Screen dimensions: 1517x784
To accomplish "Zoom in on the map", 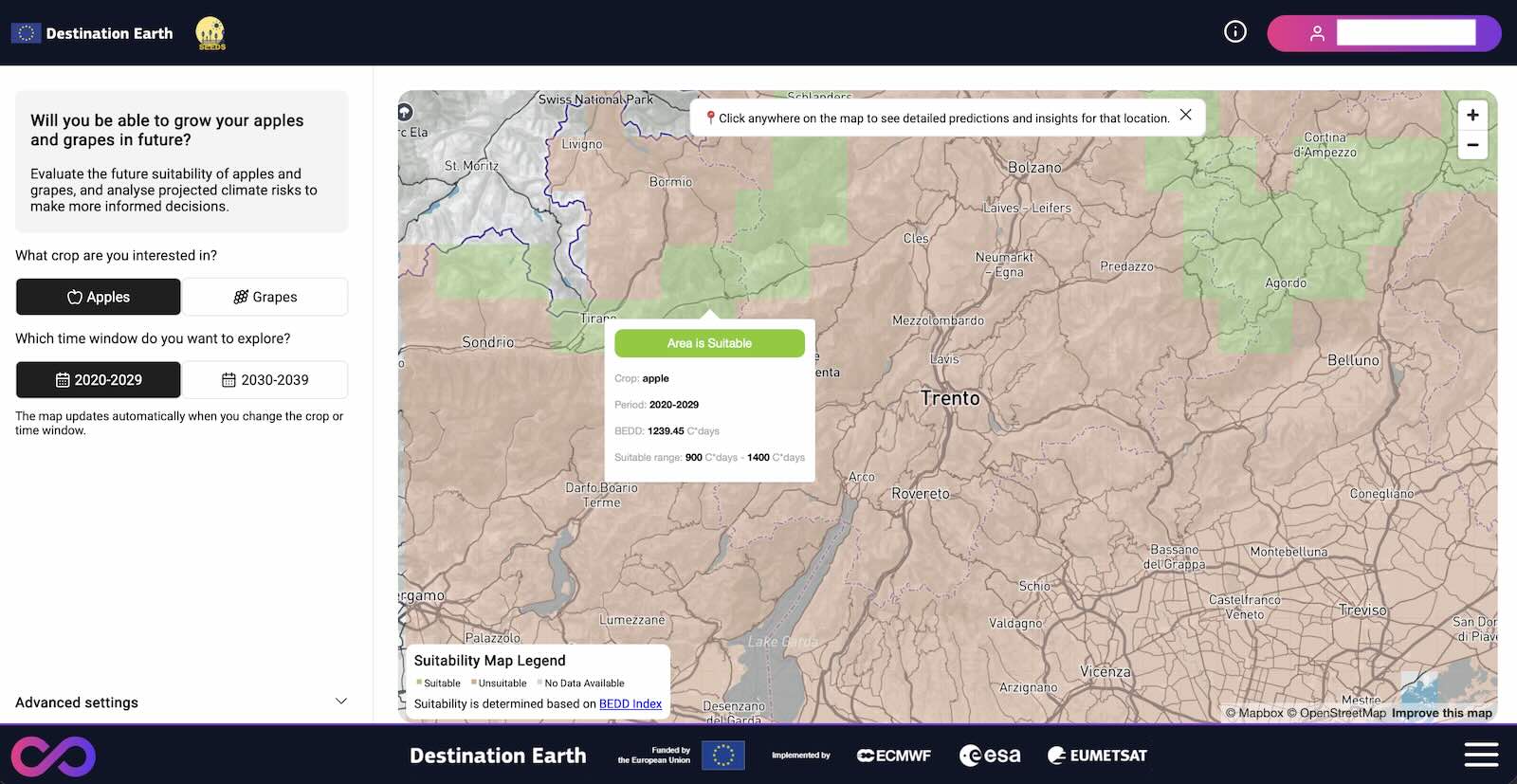I will [1472, 115].
